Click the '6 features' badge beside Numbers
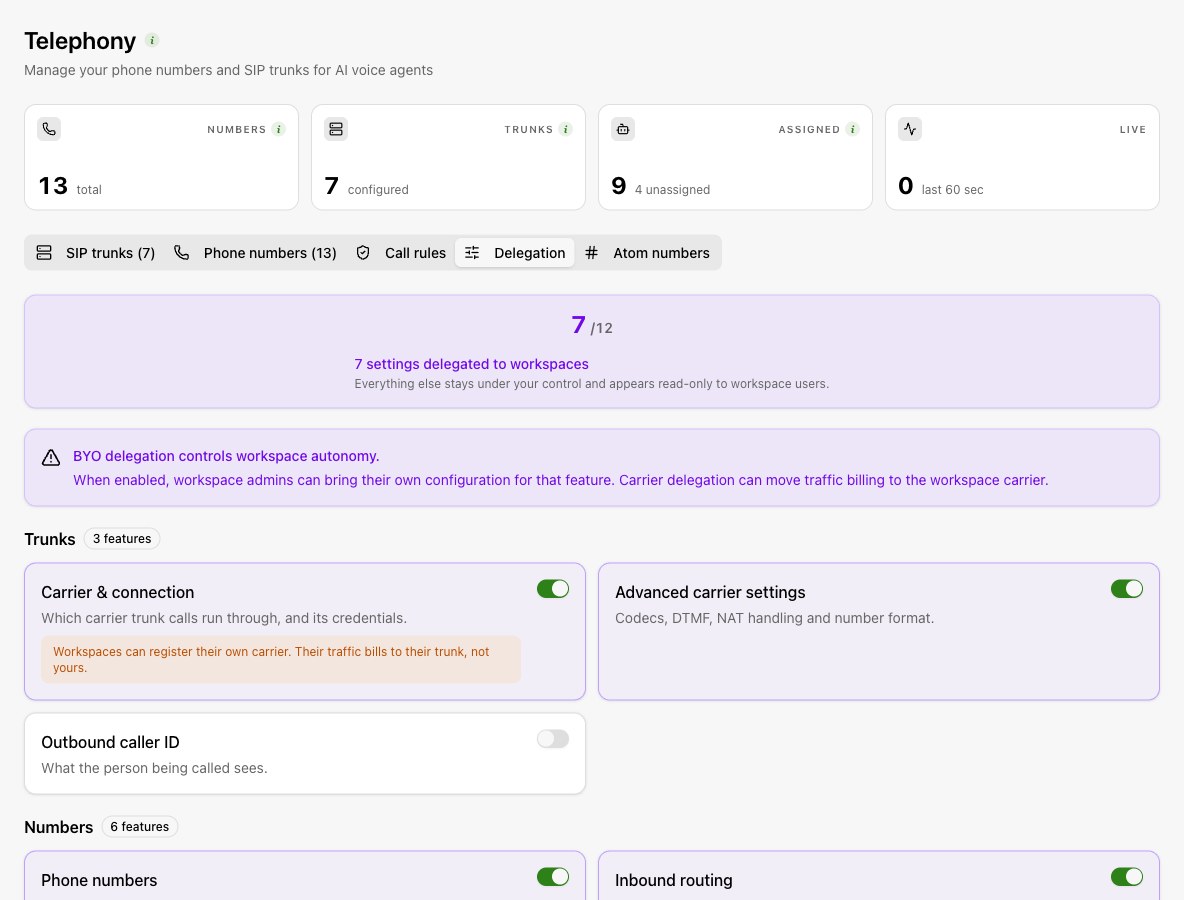Viewport: 1184px width, 900px height. pyautogui.click(x=140, y=827)
